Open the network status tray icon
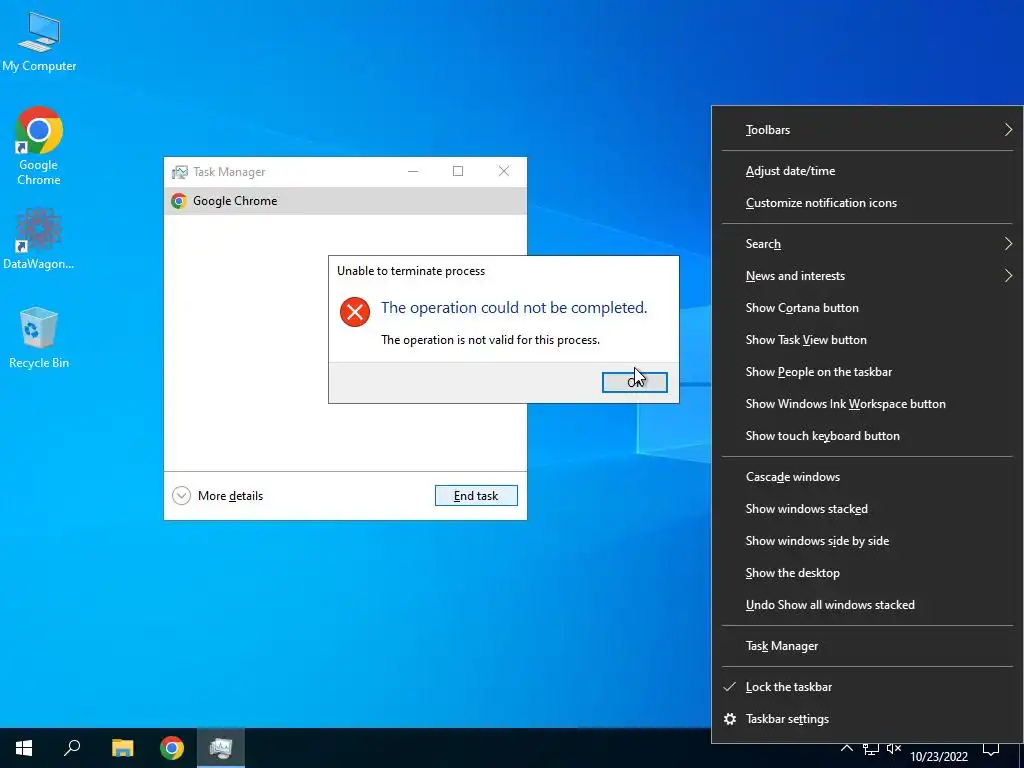This screenshot has width=1024, height=768. tap(871, 748)
